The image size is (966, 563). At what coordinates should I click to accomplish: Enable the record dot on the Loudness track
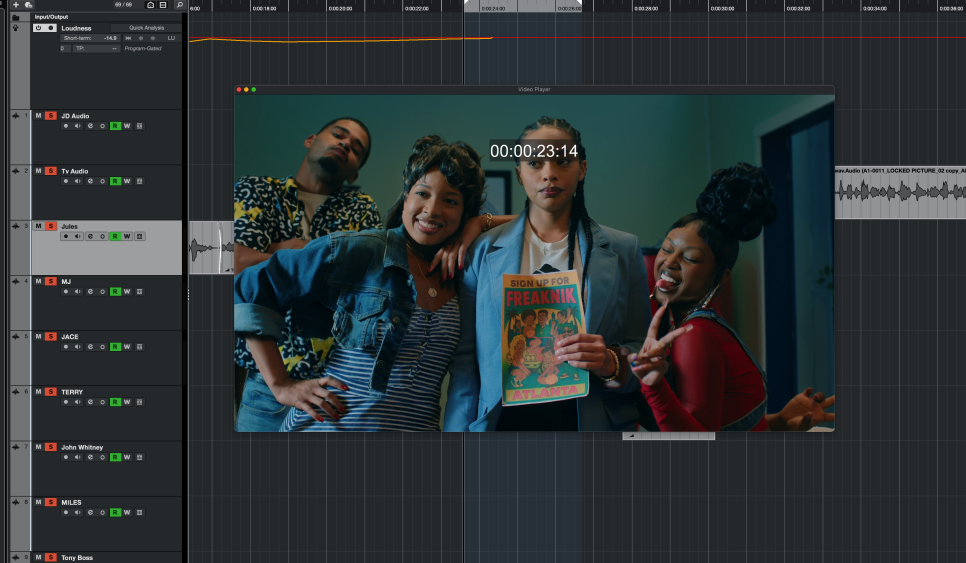[51, 28]
